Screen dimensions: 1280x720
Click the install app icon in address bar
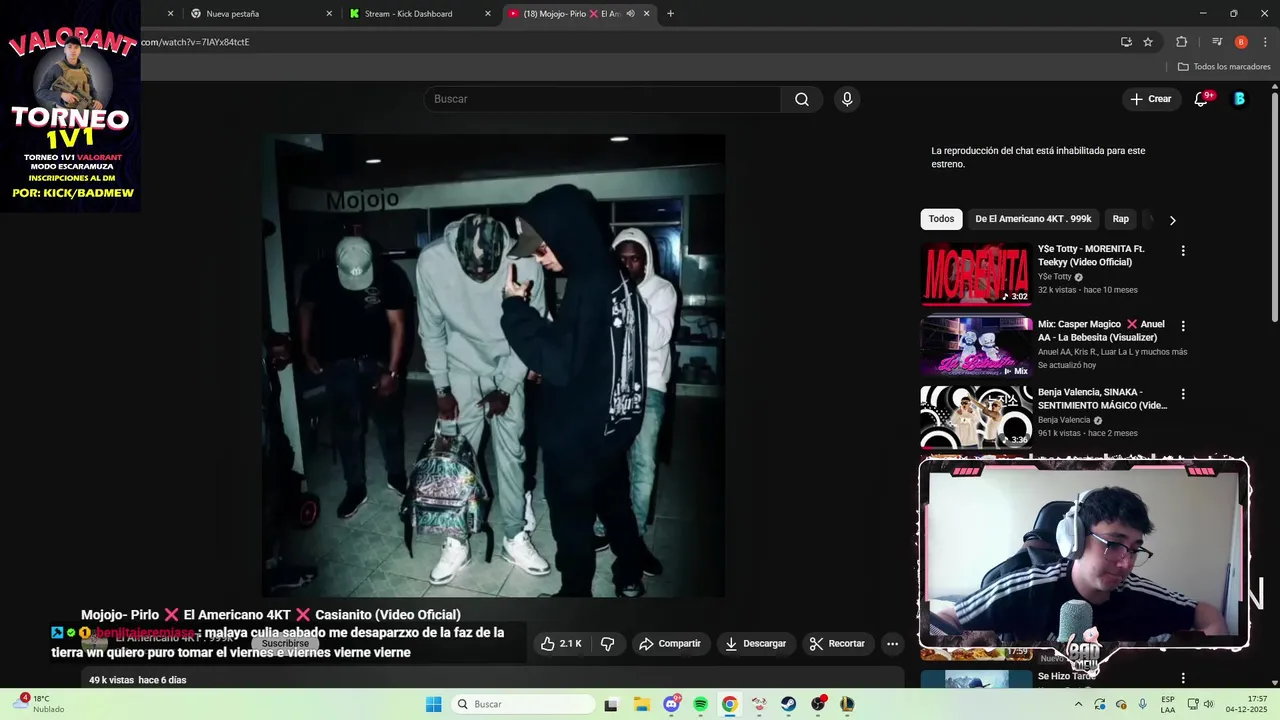(1126, 42)
